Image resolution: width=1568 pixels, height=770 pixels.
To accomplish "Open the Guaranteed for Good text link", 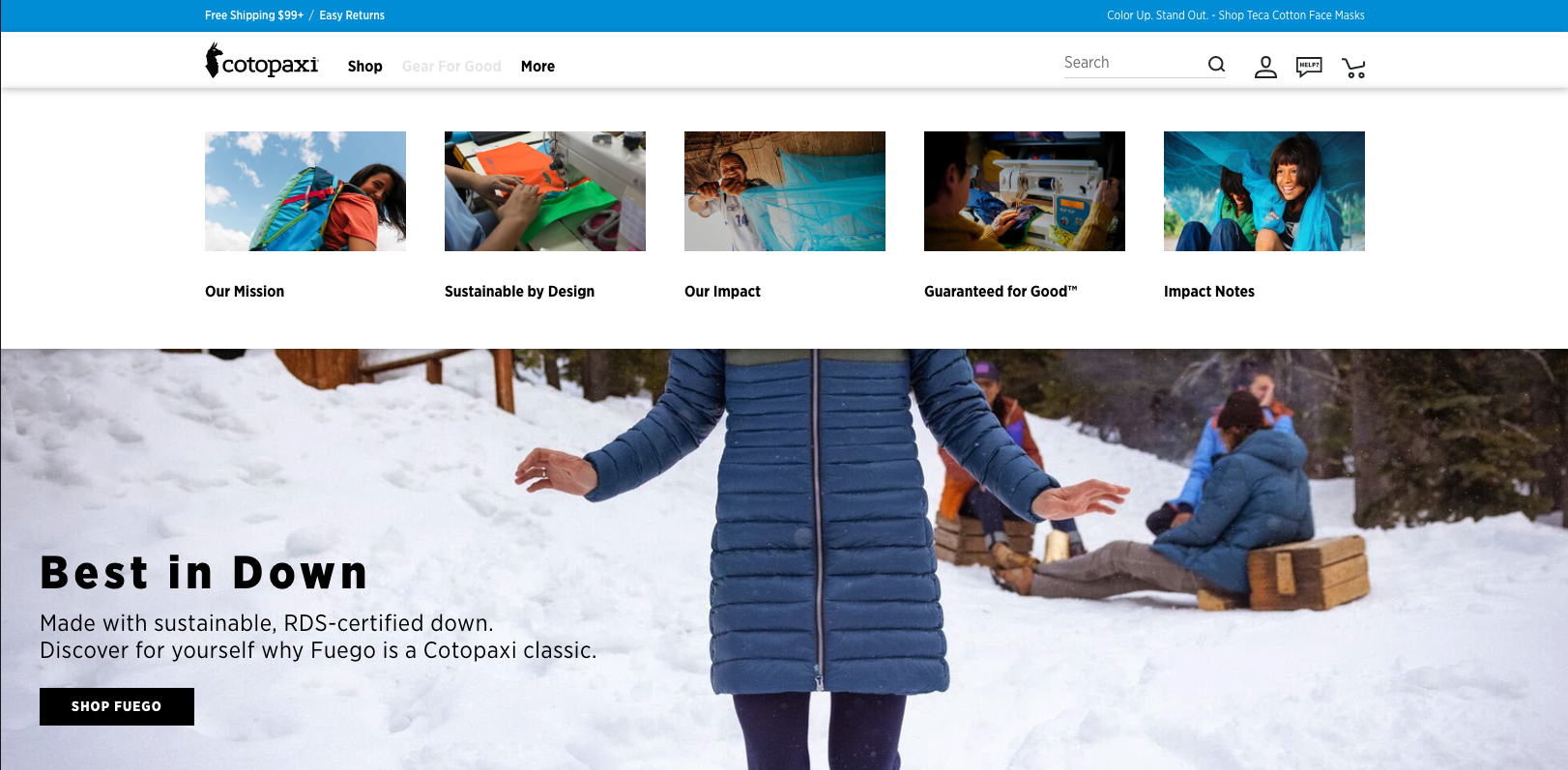I will pyautogui.click(x=1001, y=292).
